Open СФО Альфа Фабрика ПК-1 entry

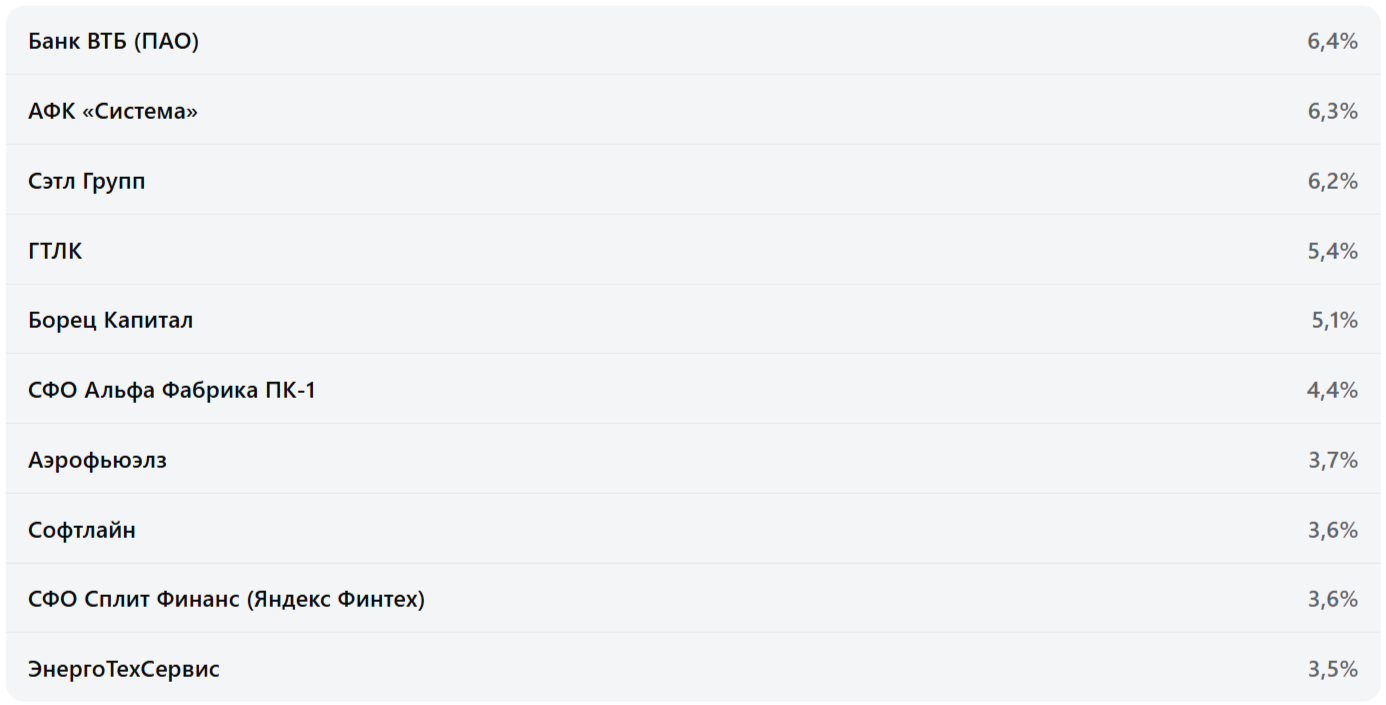point(172,390)
